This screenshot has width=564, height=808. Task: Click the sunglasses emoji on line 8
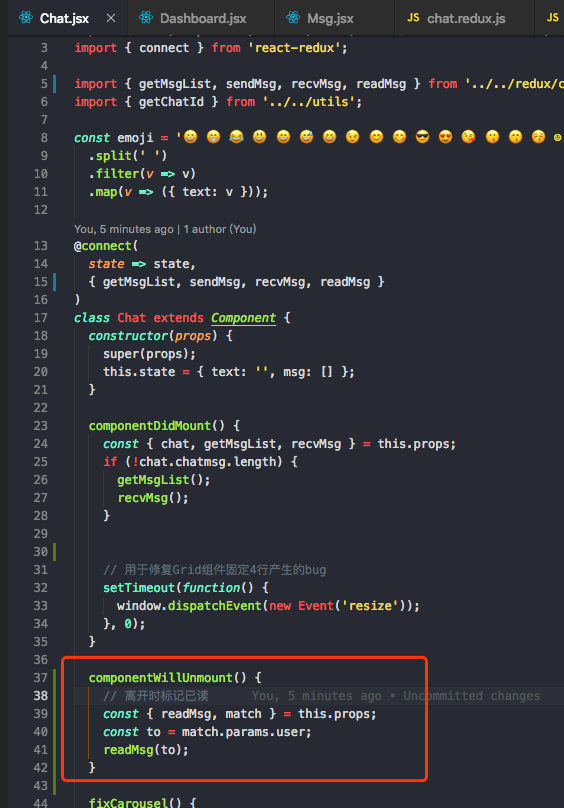tap(422, 137)
